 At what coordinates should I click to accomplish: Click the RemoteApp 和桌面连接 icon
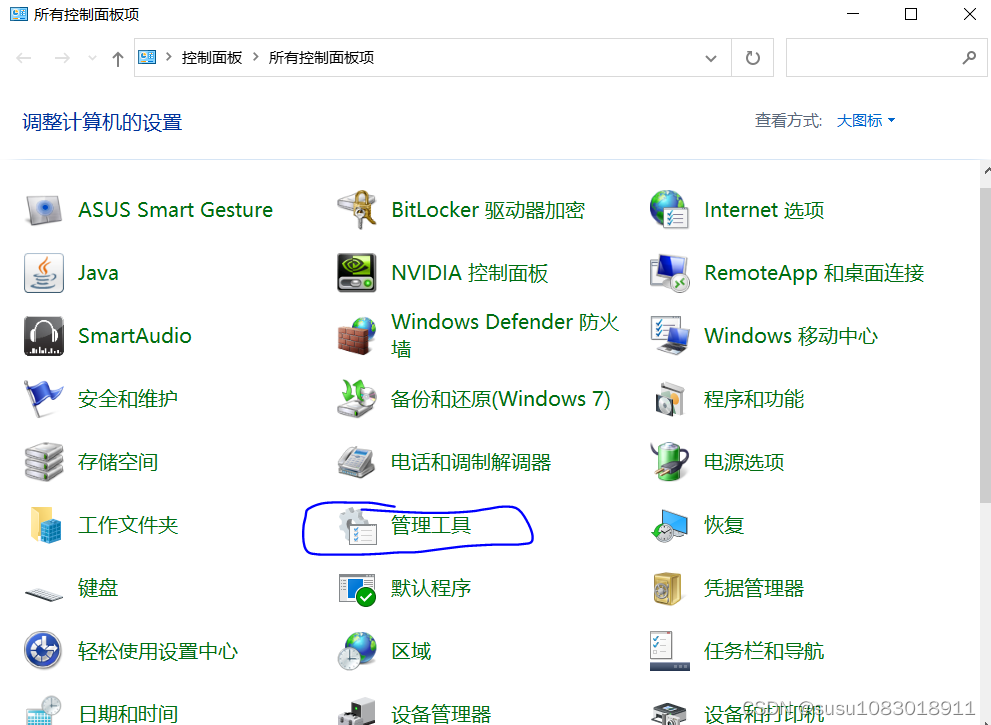tap(669, 273)
